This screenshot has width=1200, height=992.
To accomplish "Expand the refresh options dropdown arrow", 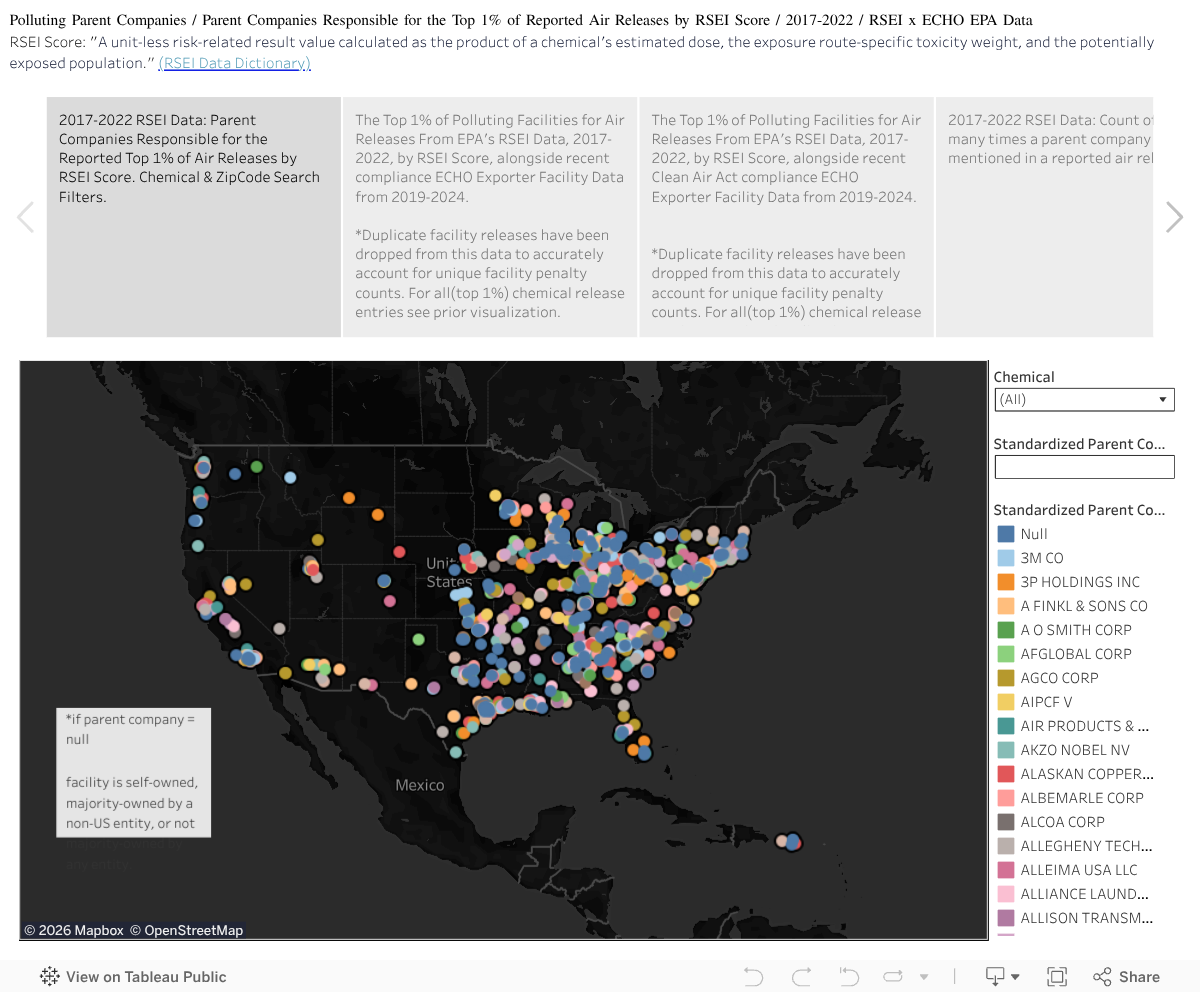I will [924, 977].
